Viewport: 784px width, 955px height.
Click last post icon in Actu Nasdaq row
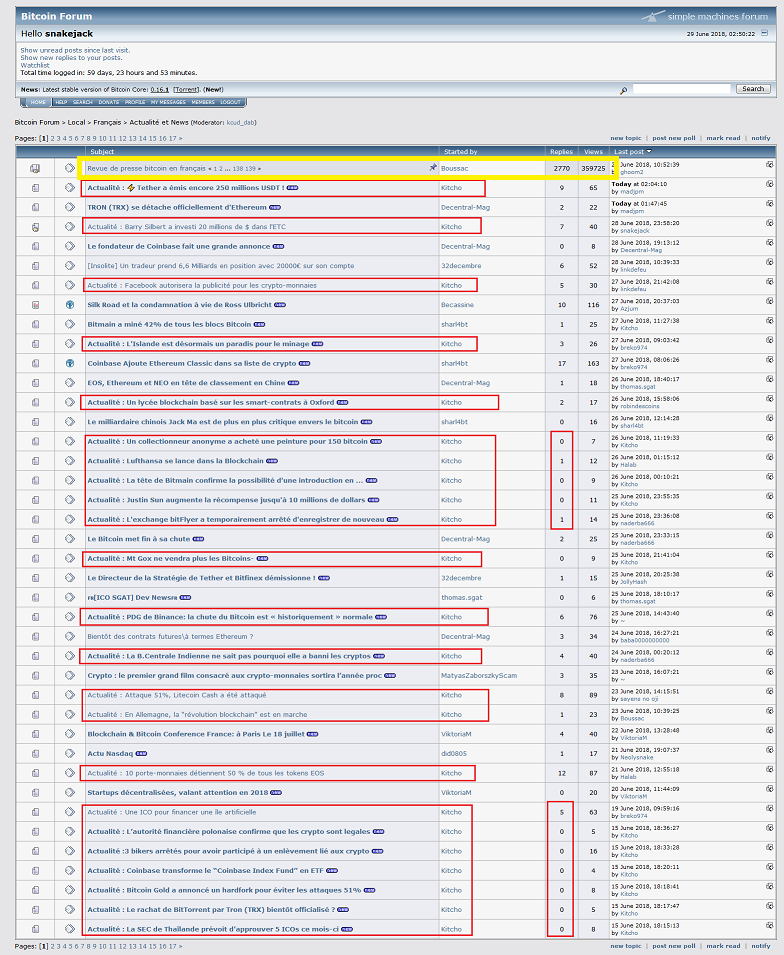770,750
